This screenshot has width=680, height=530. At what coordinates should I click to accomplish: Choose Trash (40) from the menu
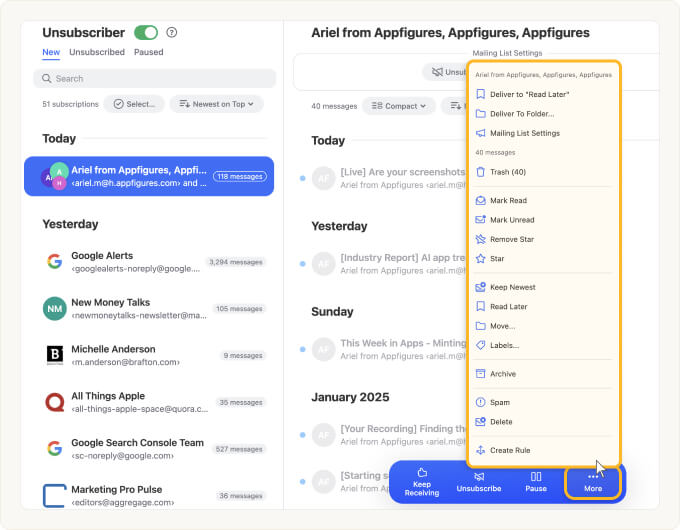[x=543, y=172]
